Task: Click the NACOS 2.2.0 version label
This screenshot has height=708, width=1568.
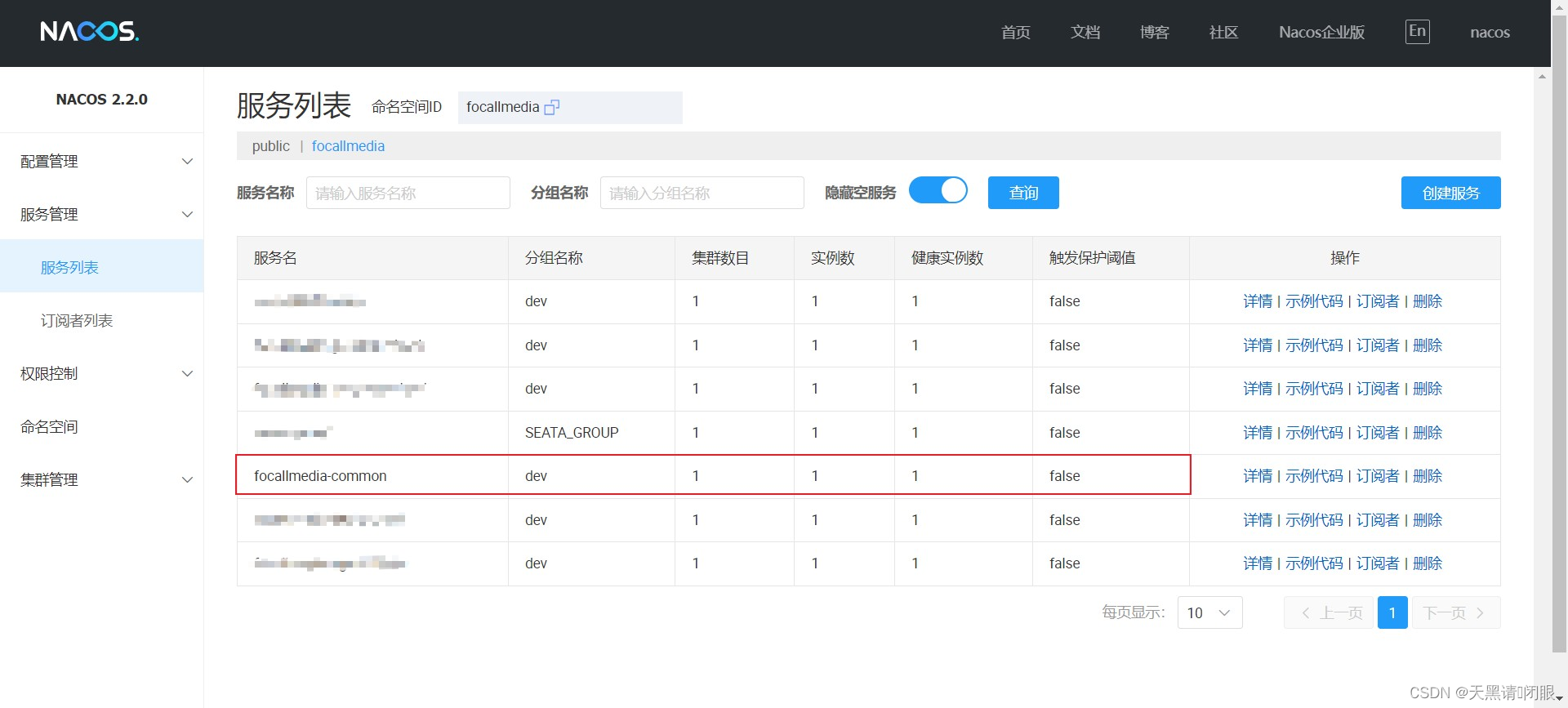Action: [102, 100]
